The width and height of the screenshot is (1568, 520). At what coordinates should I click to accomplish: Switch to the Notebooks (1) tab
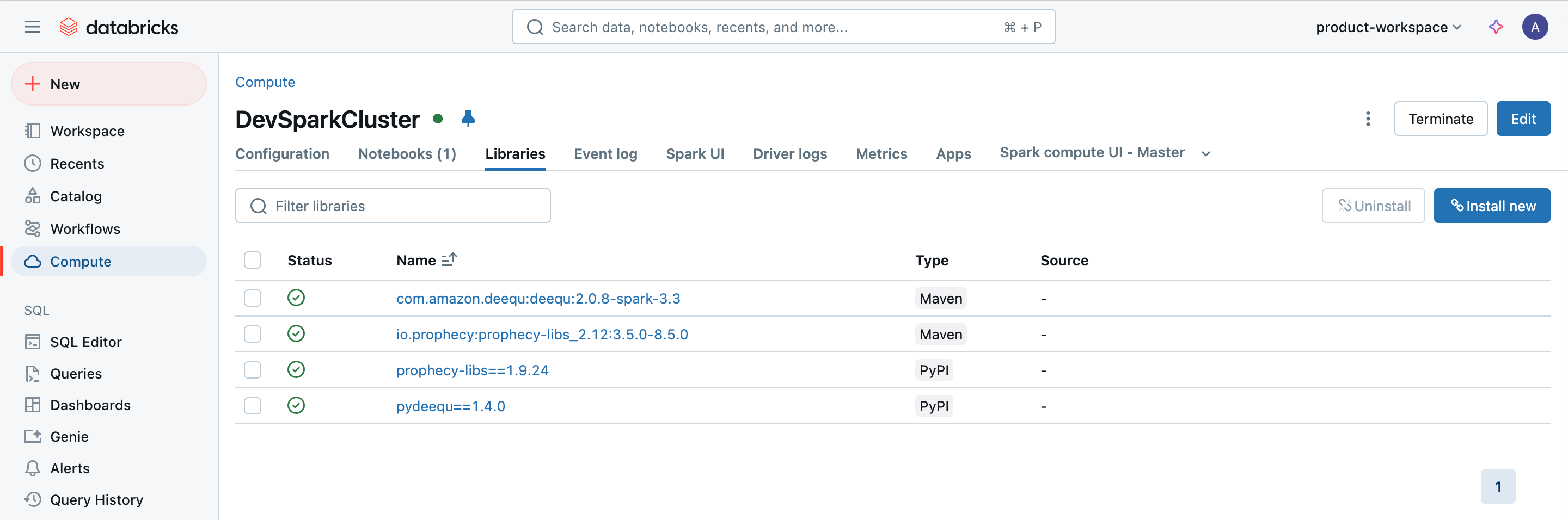(407, 154)
